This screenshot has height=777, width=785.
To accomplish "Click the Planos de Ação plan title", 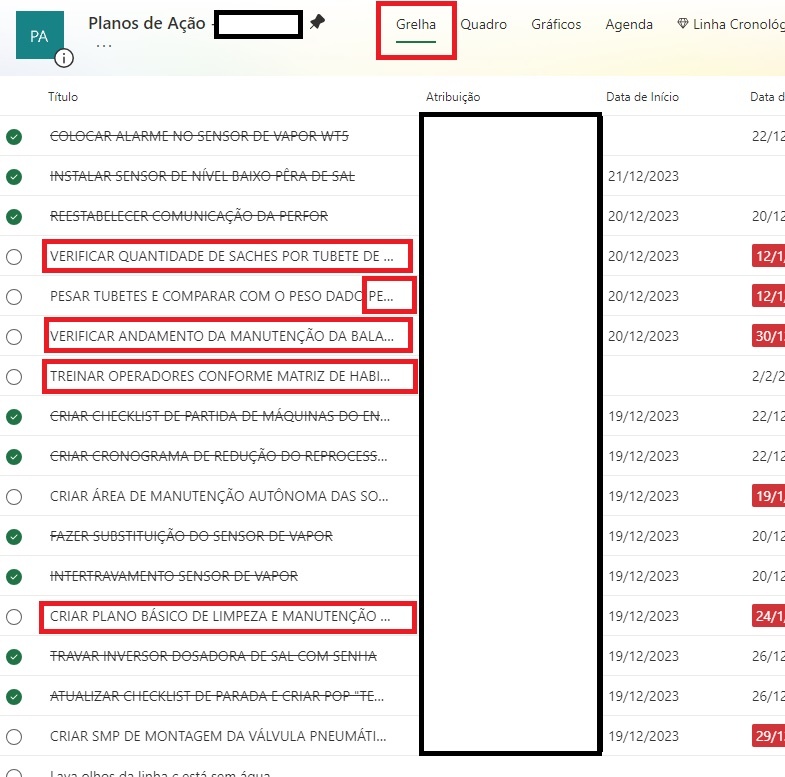I will click(x=147, y=23).
